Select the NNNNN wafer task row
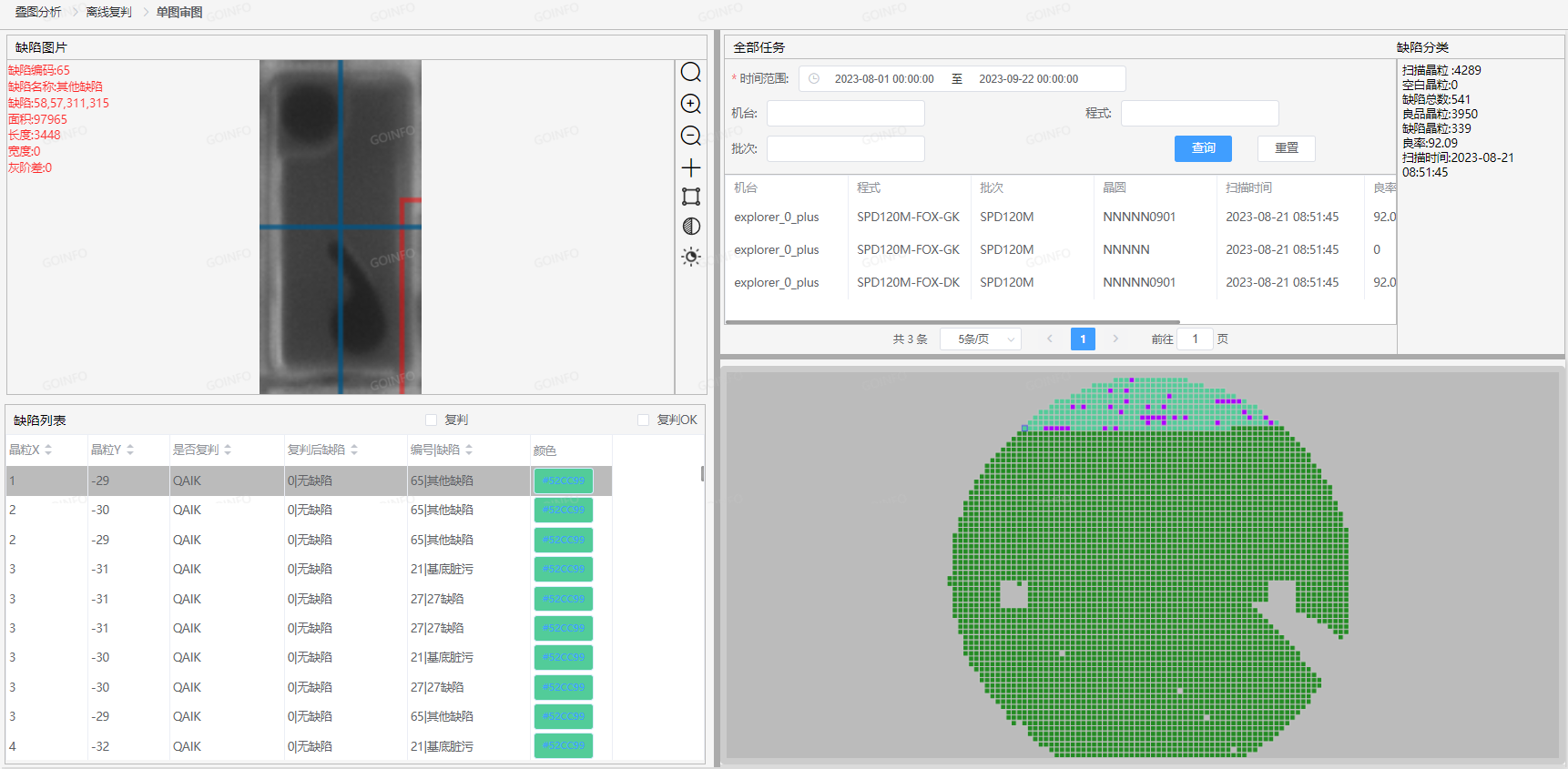This screenshot has width=1568, height=769. (1125, 249)
